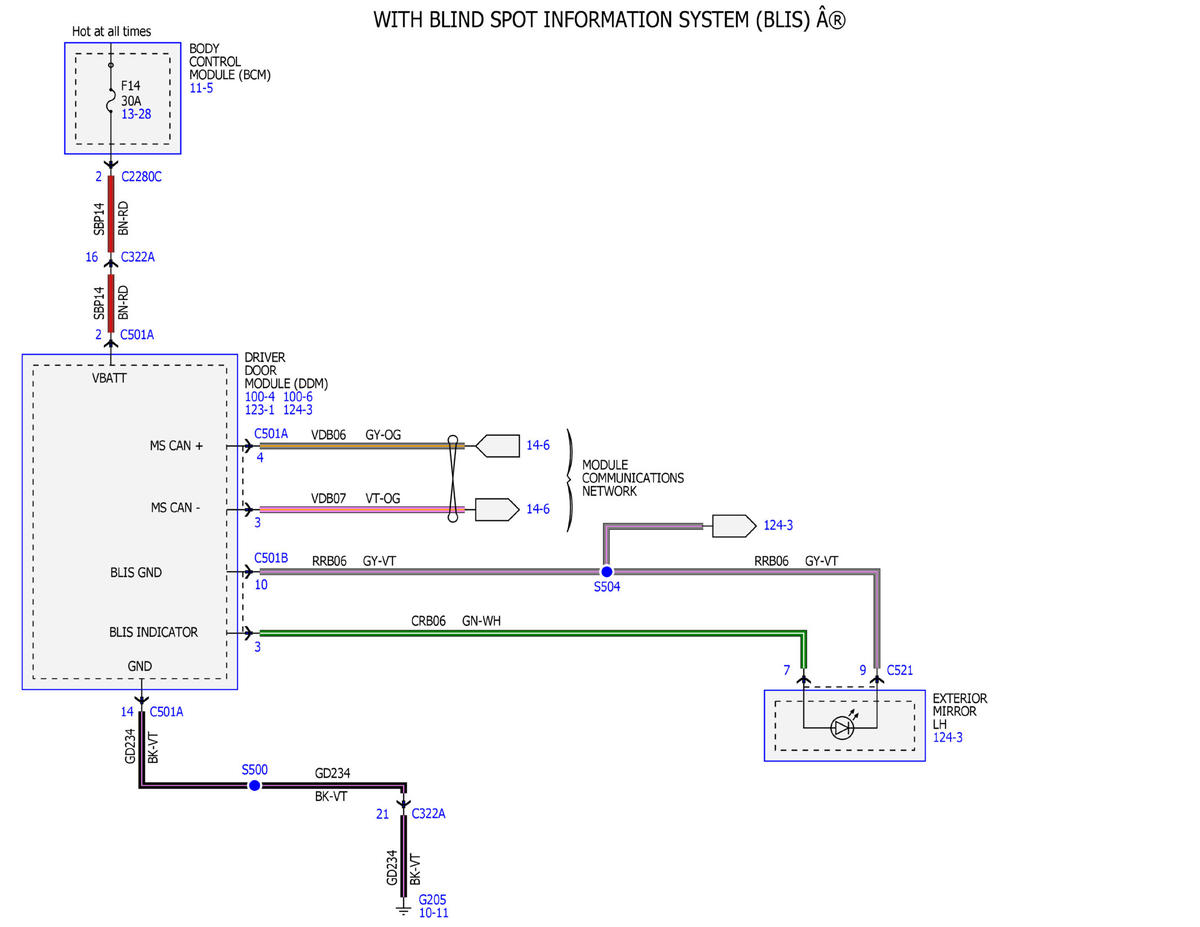
Task: Click the VBATT pin label
Action: [109, 378]
